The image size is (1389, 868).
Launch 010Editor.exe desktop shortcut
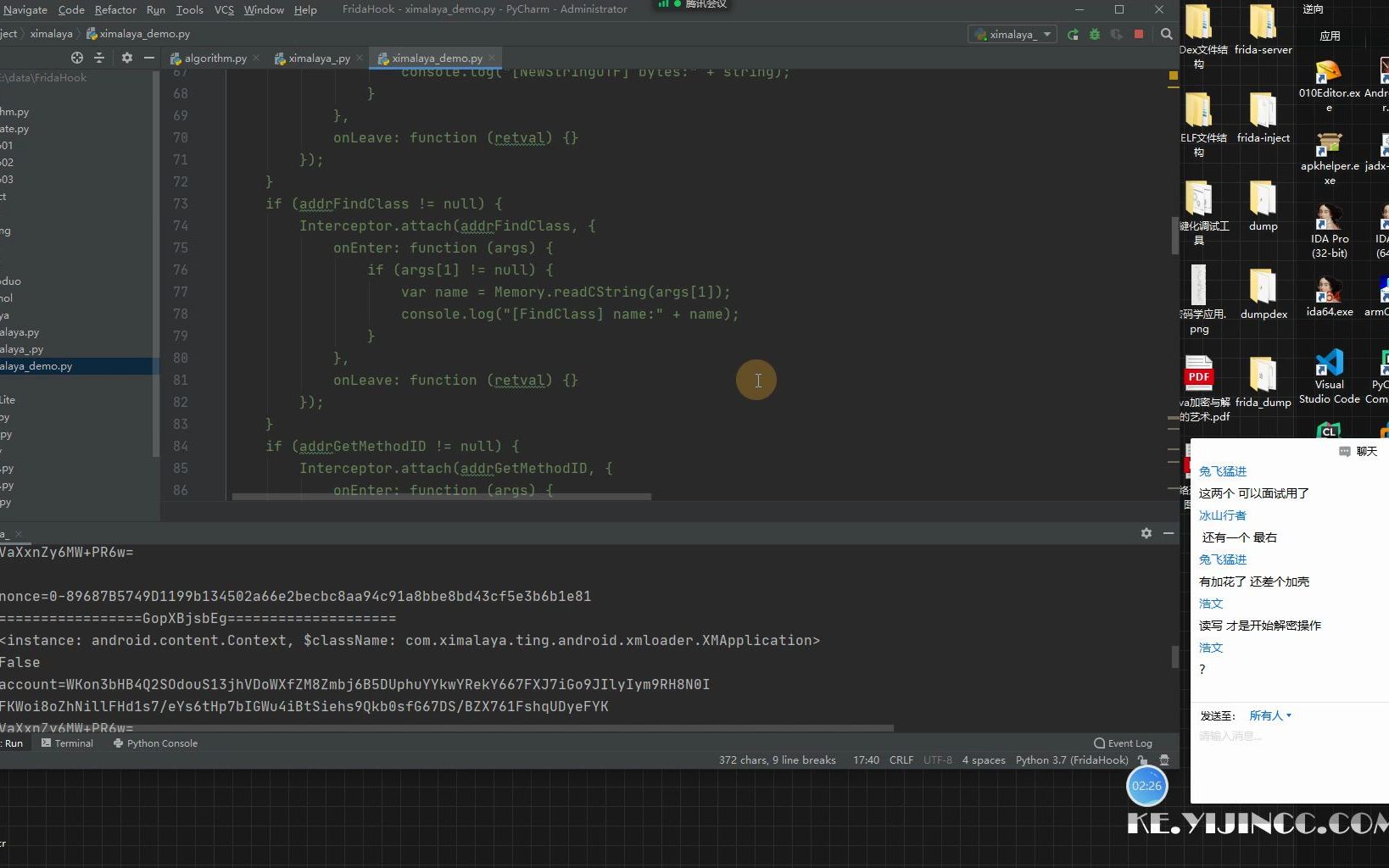1329,86
